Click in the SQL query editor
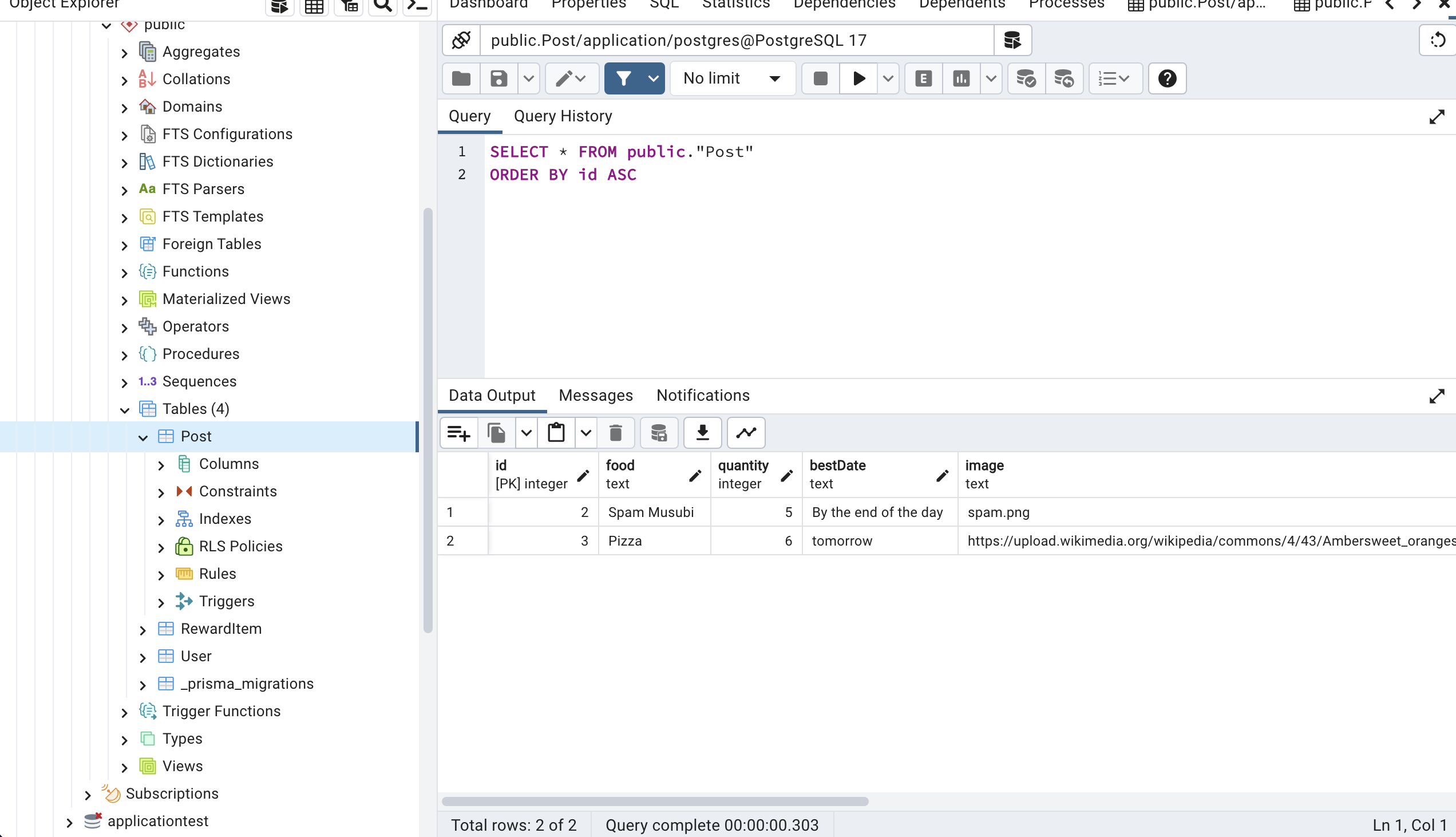This screenshot has height=837, width=1456. click(970, 256)
